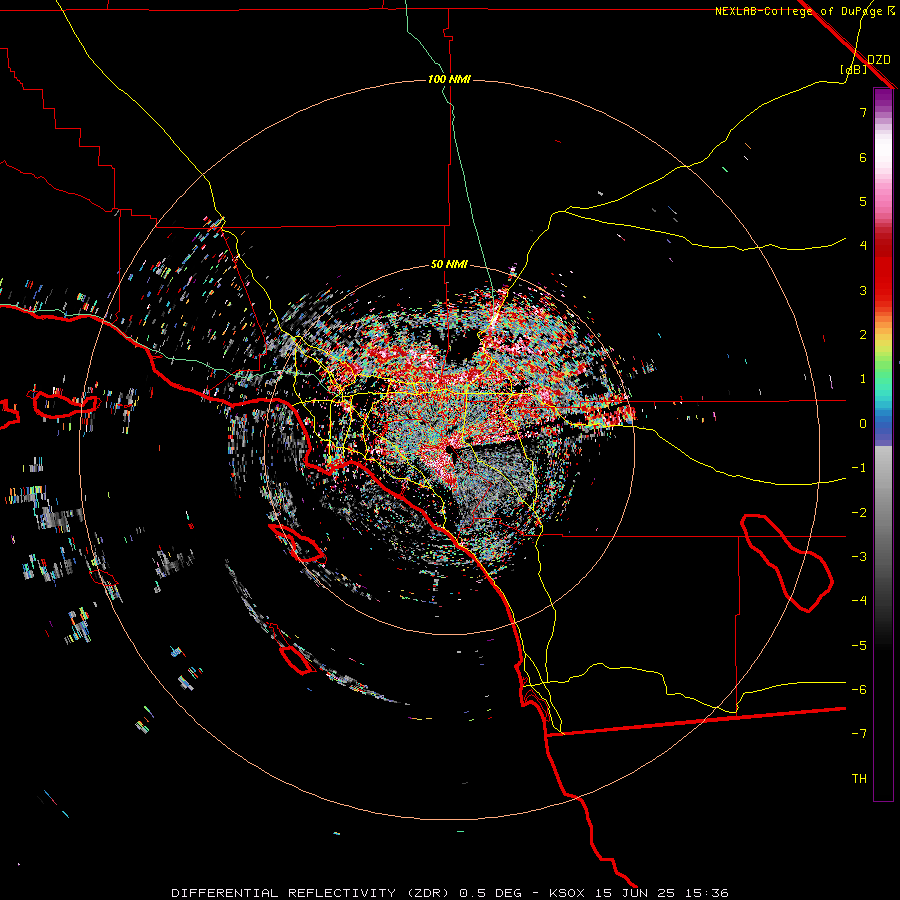This screenshot has height=900, width=900.
Task: Click the color scale value 0
Action: tap(863, 424)
